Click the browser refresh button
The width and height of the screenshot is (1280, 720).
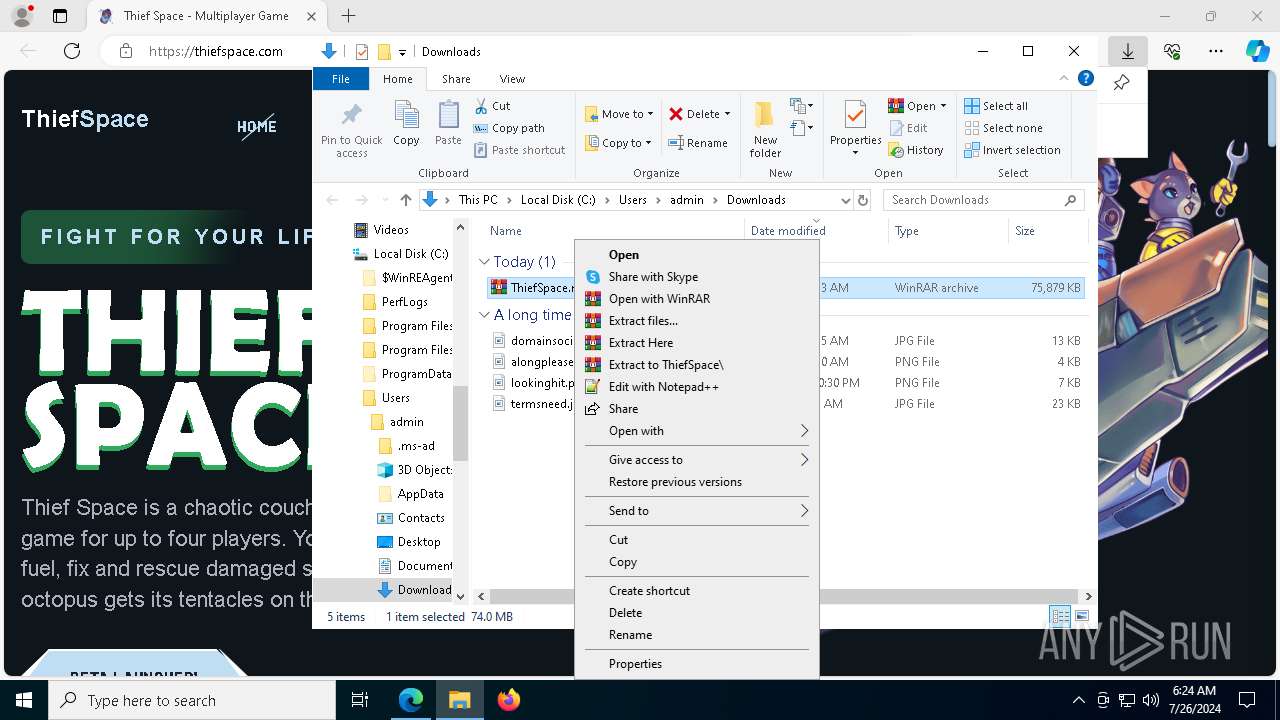click(72, 51)
